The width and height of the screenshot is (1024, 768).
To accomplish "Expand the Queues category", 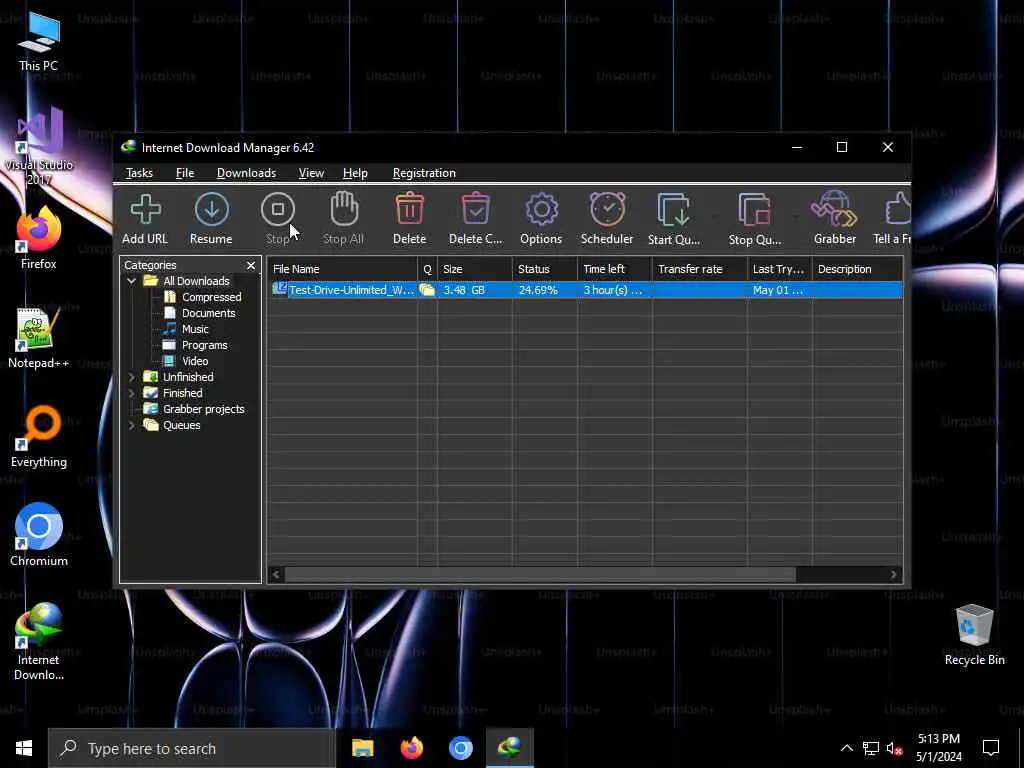I will pyautogui.click(x=131, y=425).
